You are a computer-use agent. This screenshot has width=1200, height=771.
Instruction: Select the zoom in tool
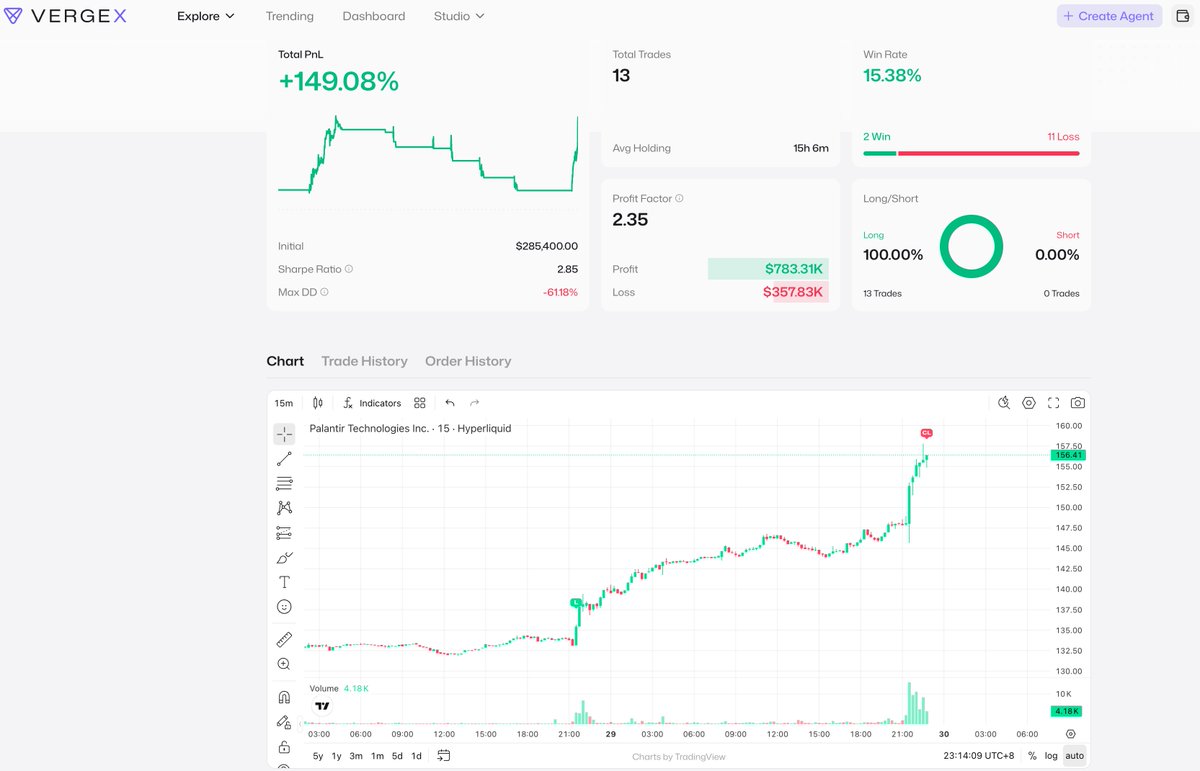[x=284, y=664]
